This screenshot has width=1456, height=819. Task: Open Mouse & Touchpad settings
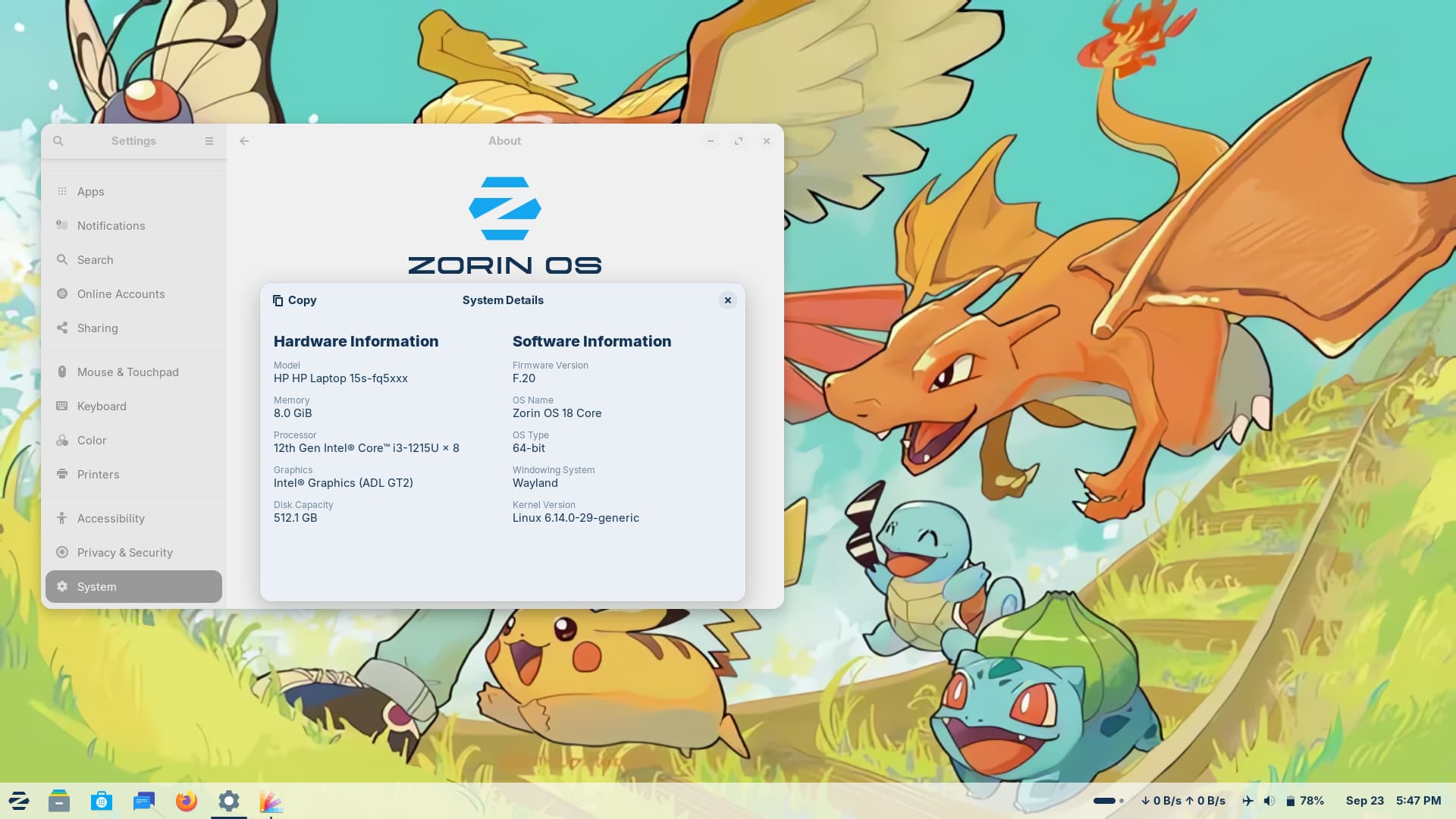pos(127,372)
